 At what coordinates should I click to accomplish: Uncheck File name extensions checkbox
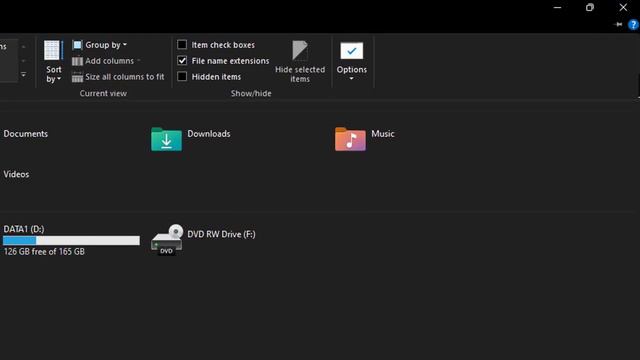click(182, 61)
